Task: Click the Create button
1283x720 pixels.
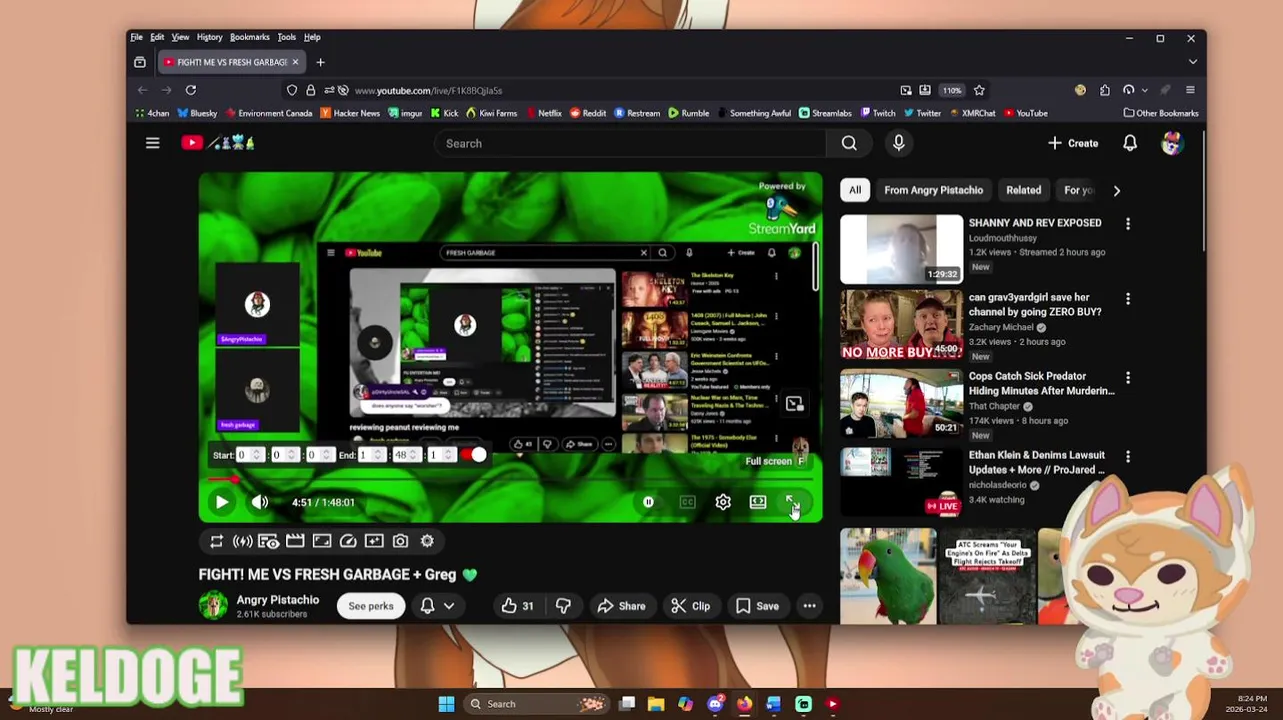Action: coord(1073,143)
